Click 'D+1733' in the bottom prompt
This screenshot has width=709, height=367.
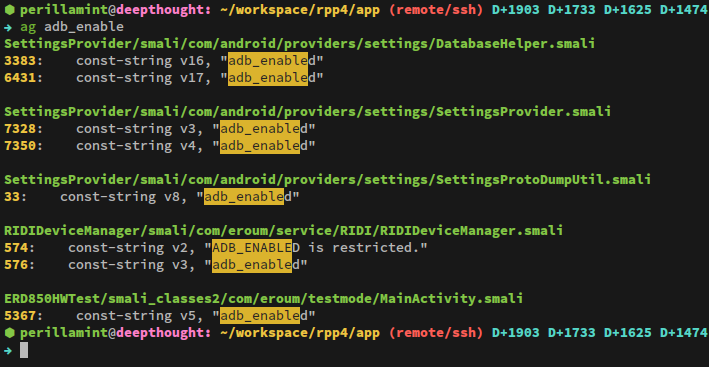click(x=572, y=333)
